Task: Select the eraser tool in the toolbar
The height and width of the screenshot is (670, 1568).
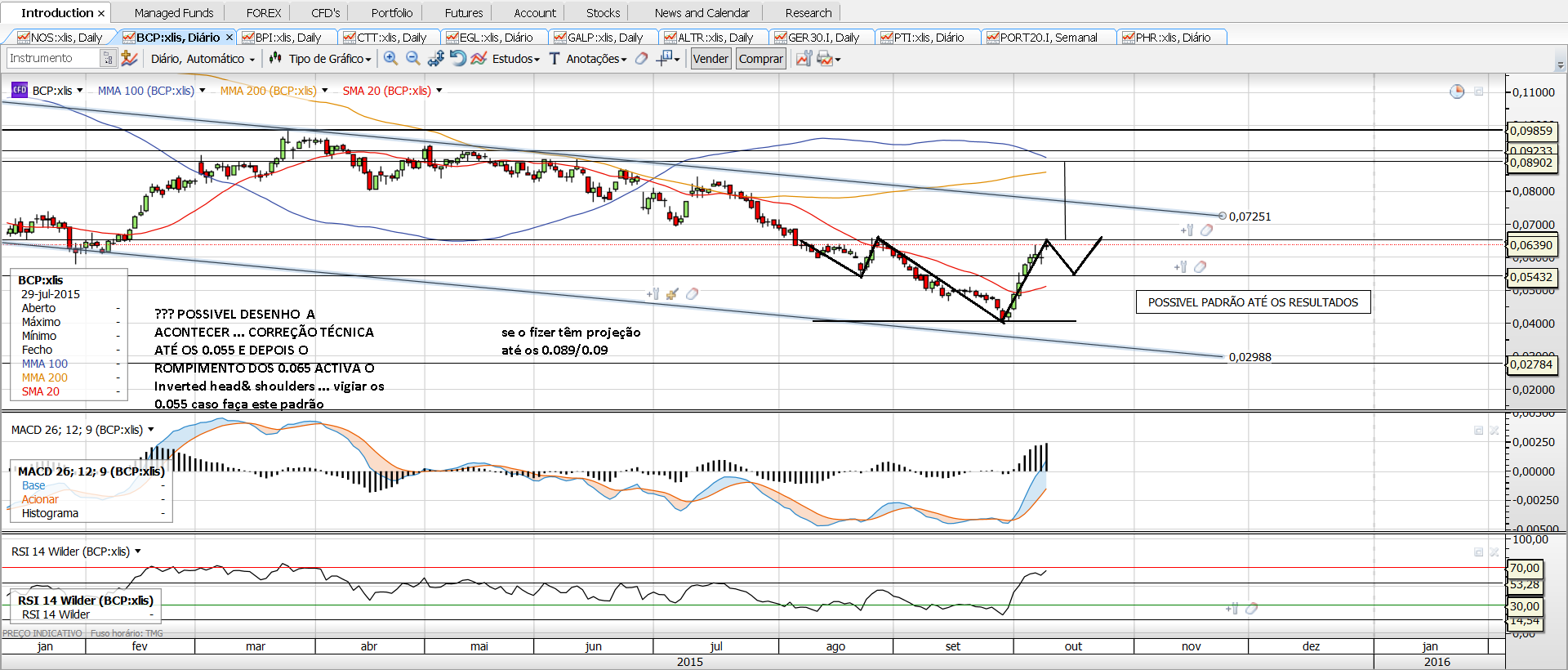Action: pos(642,58)
